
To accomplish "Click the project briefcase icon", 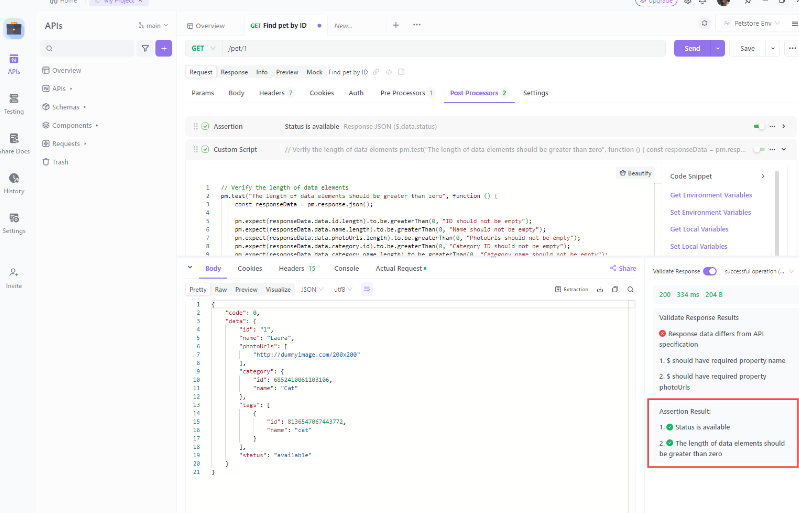I will [x=14, y=29].
